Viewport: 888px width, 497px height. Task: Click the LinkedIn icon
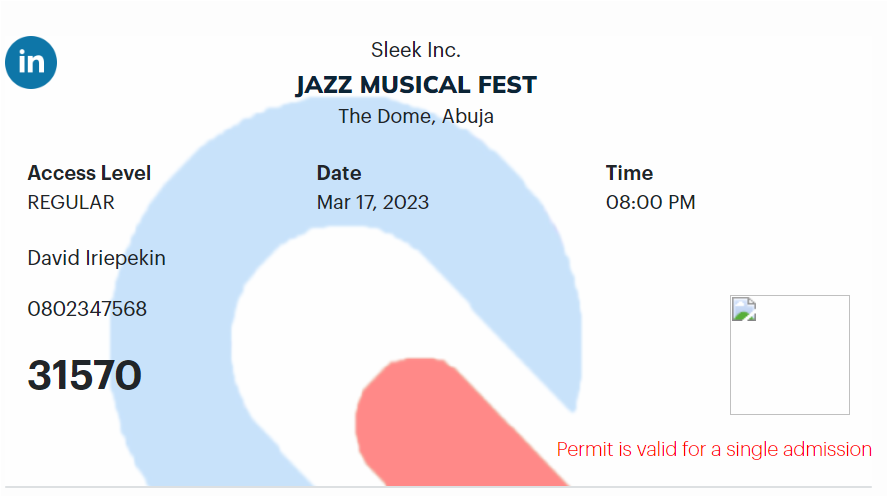click(31, 62)
